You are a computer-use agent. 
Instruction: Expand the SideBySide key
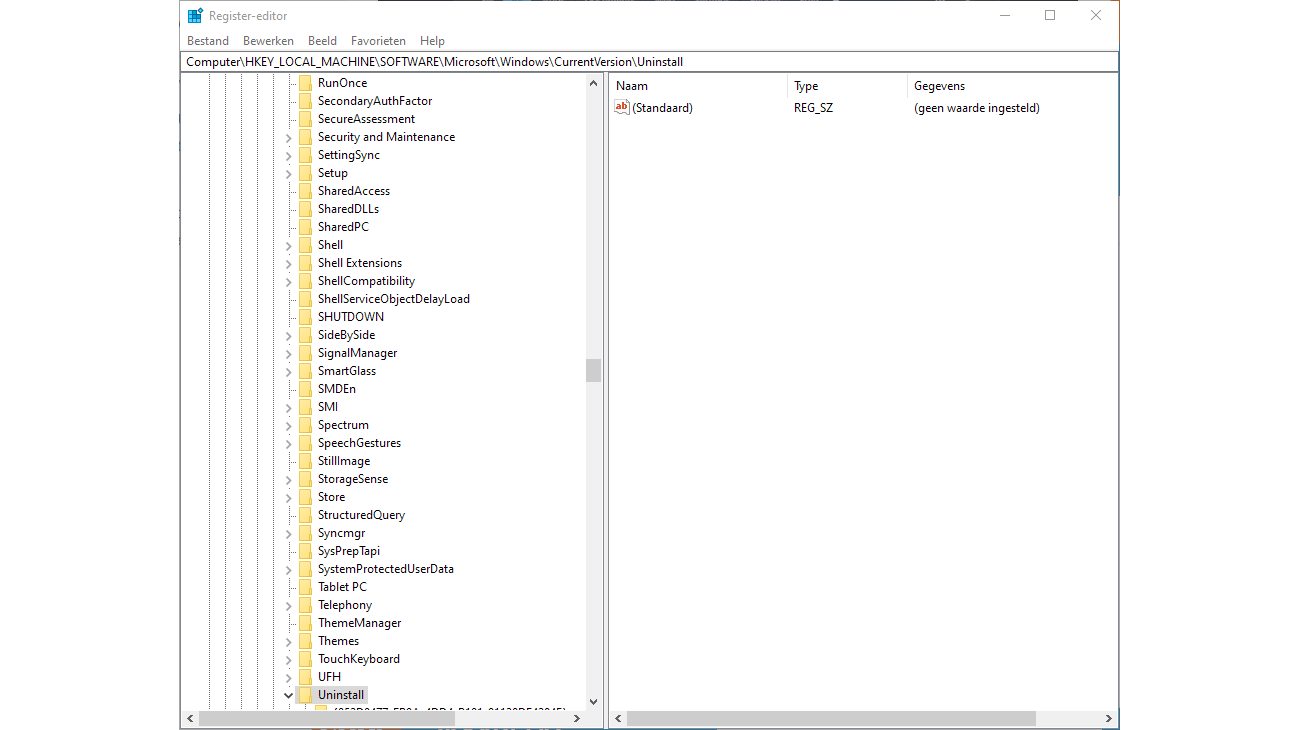[289, 336]
